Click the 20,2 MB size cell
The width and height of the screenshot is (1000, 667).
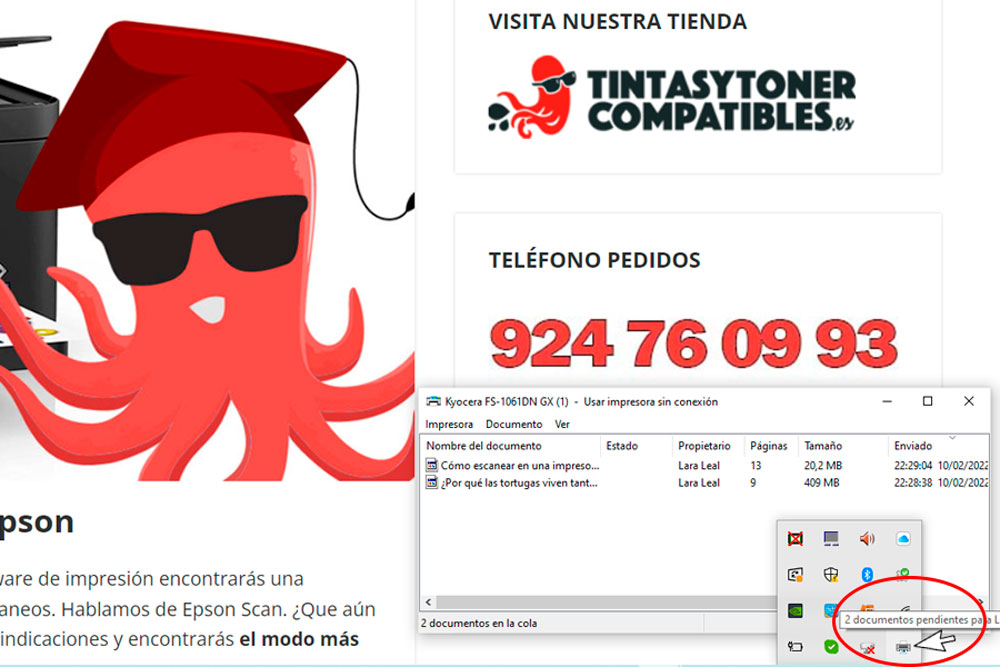823,465
